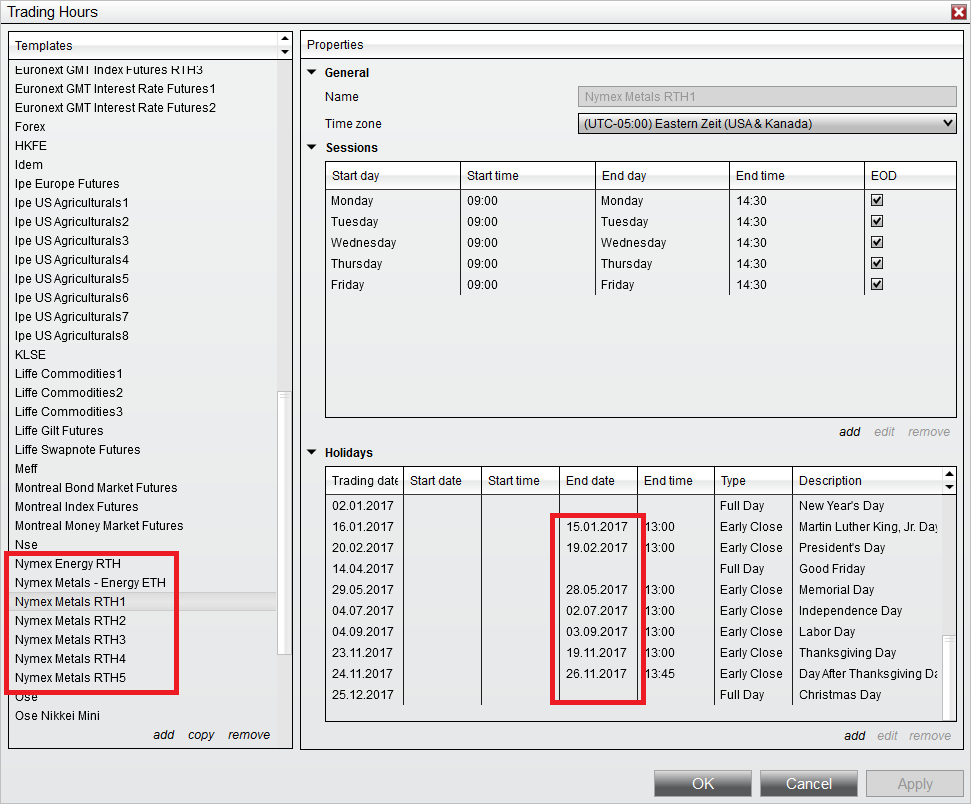Image resolution: width=971 pixels, height=804 pixels.
Task: Select Nymex Metals RTH2 template
Action: [71, 621]
